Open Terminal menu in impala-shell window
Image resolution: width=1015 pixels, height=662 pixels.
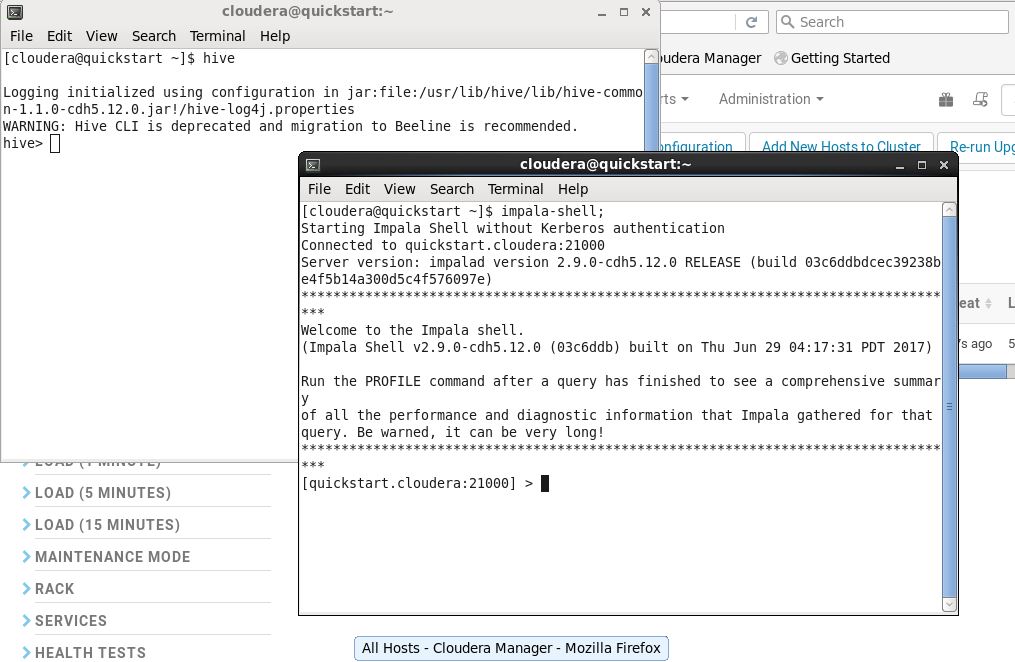tap(515, 189)
